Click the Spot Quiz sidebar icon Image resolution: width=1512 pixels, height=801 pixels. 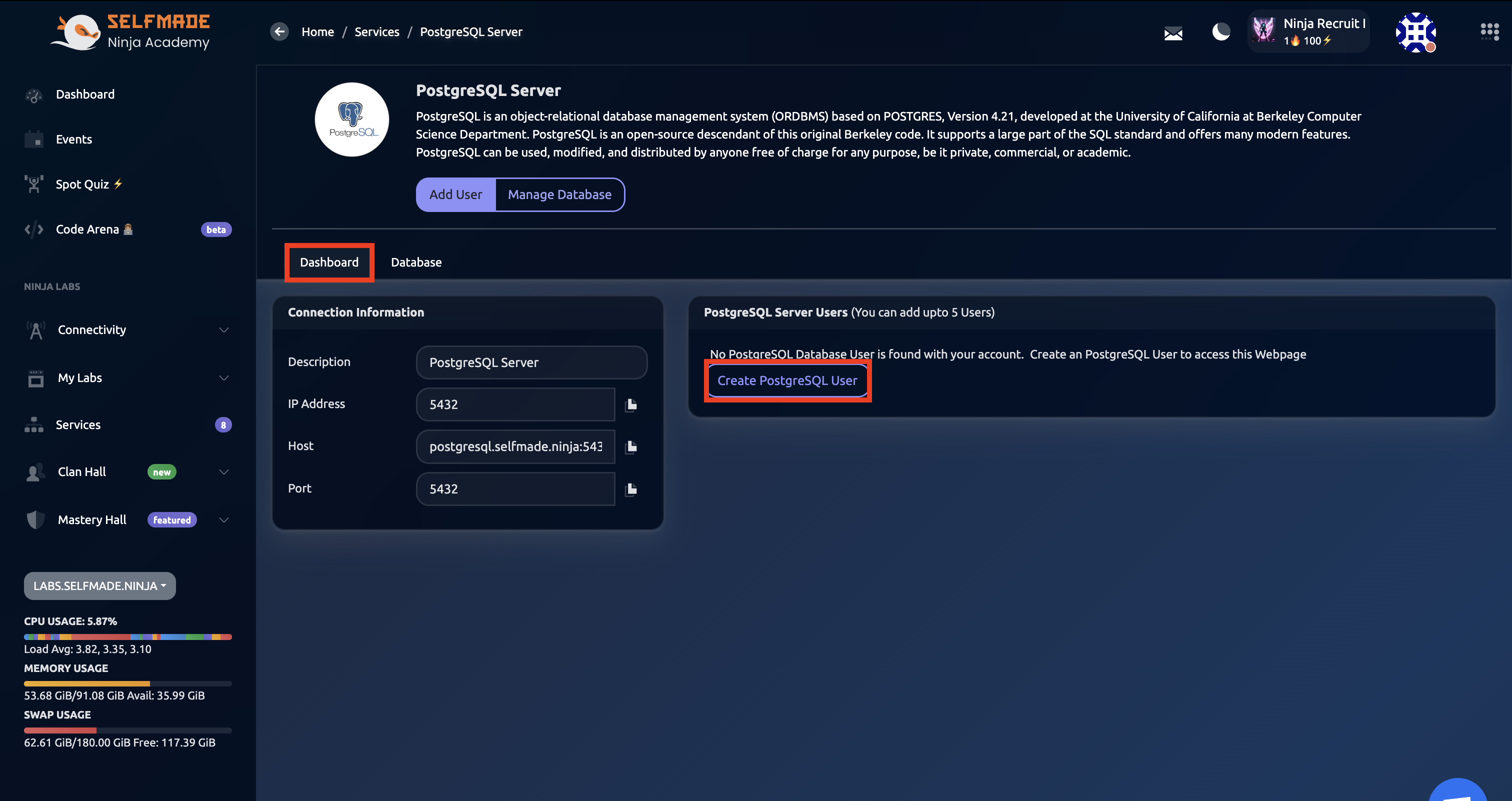(34, 184)
